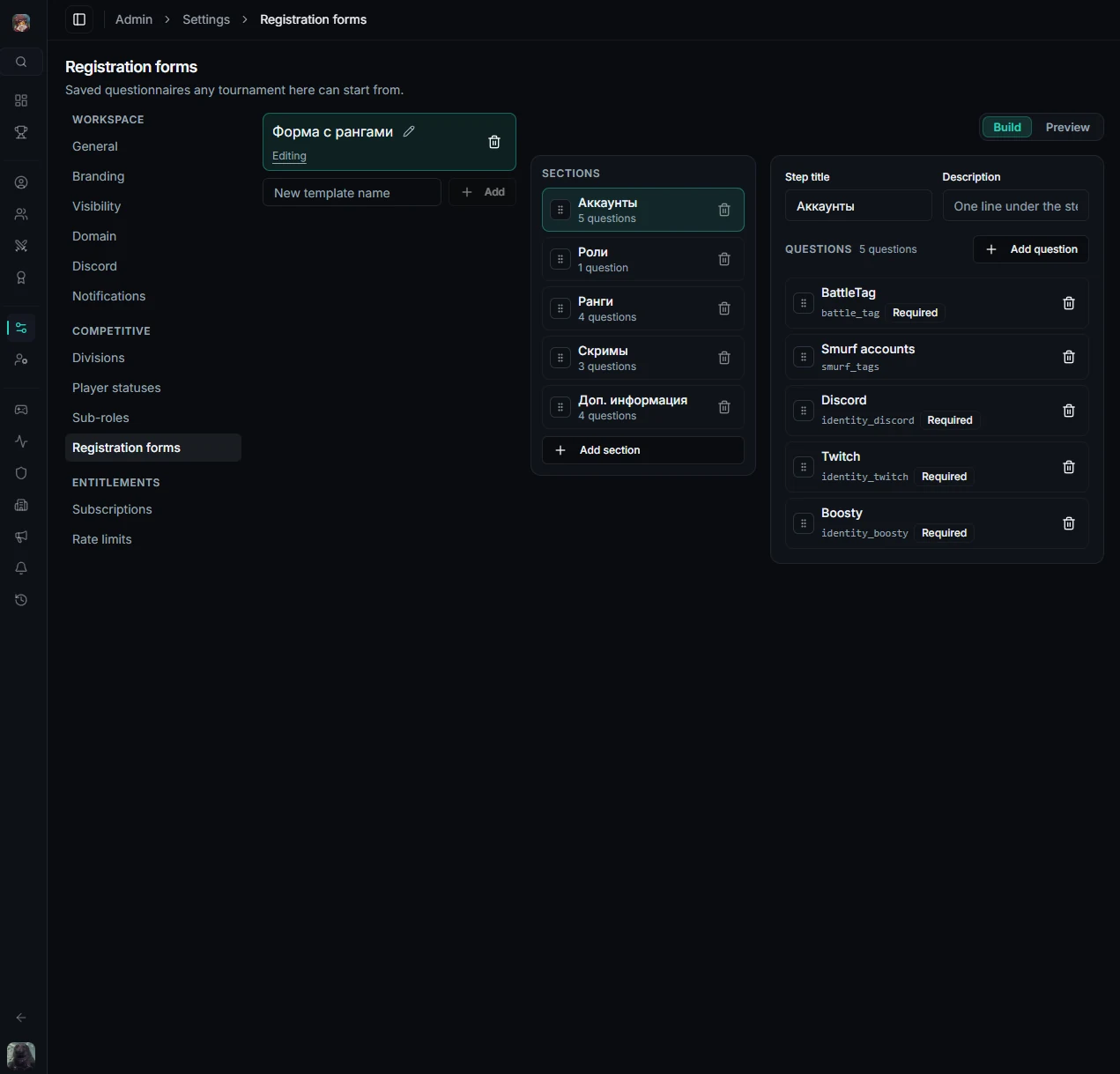1120x1074 pixels.
Task: Click the bell notifications icon
Action: click(21, 568)
